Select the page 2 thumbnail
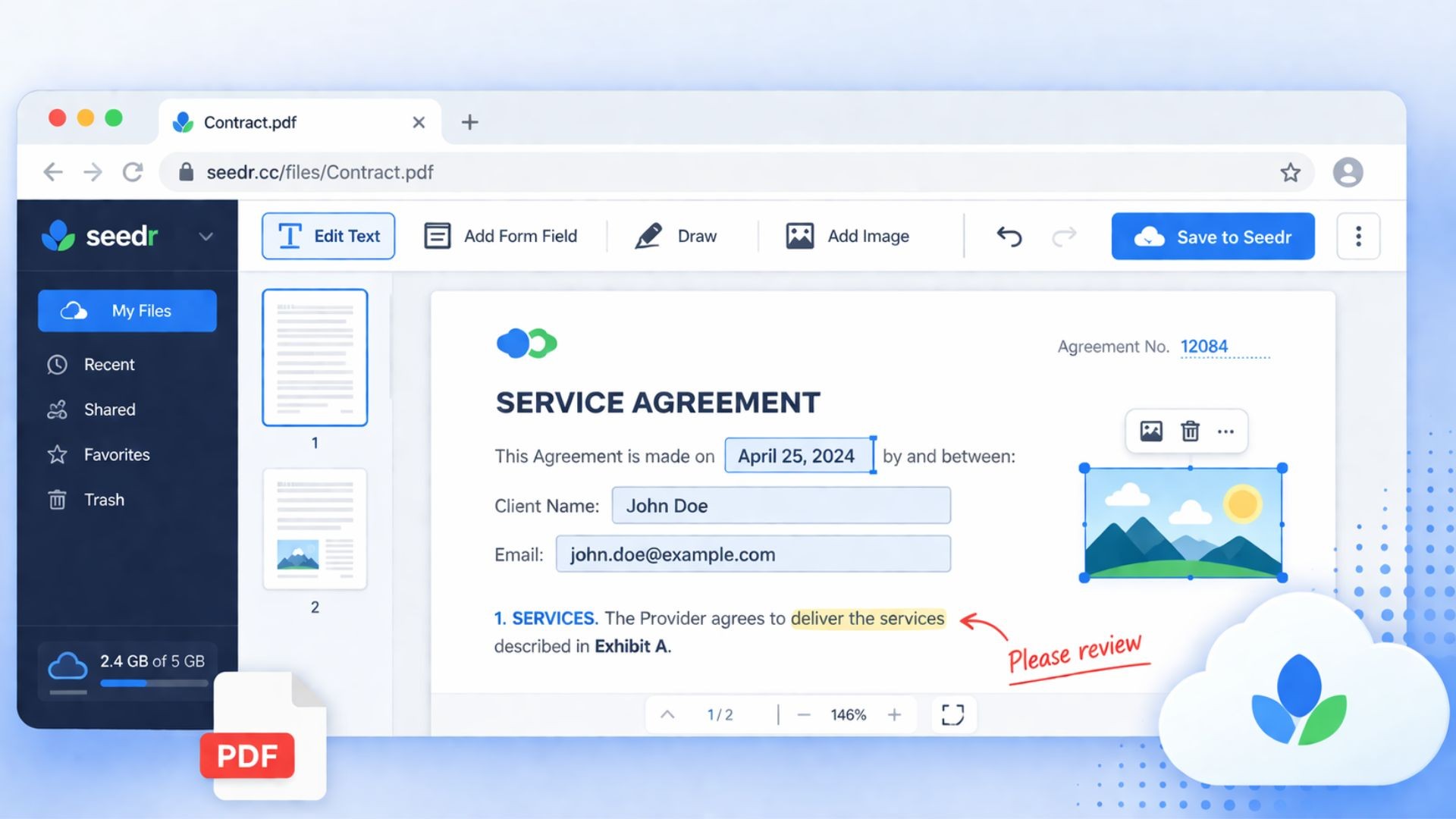This screenshot has height=819, width=1456. (315, 529)
